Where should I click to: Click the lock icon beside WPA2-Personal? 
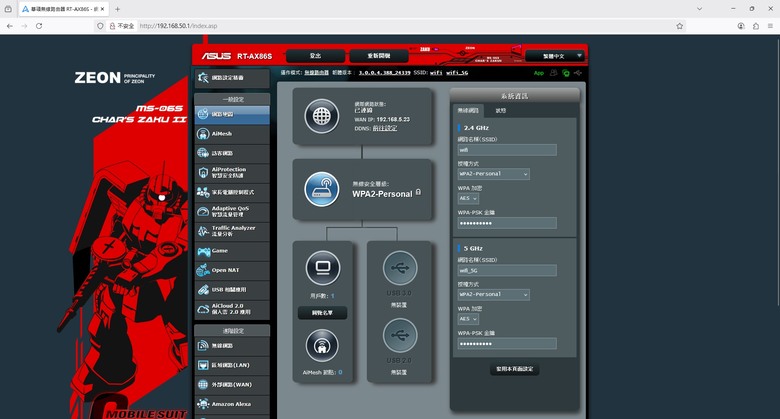pos(418,192)
